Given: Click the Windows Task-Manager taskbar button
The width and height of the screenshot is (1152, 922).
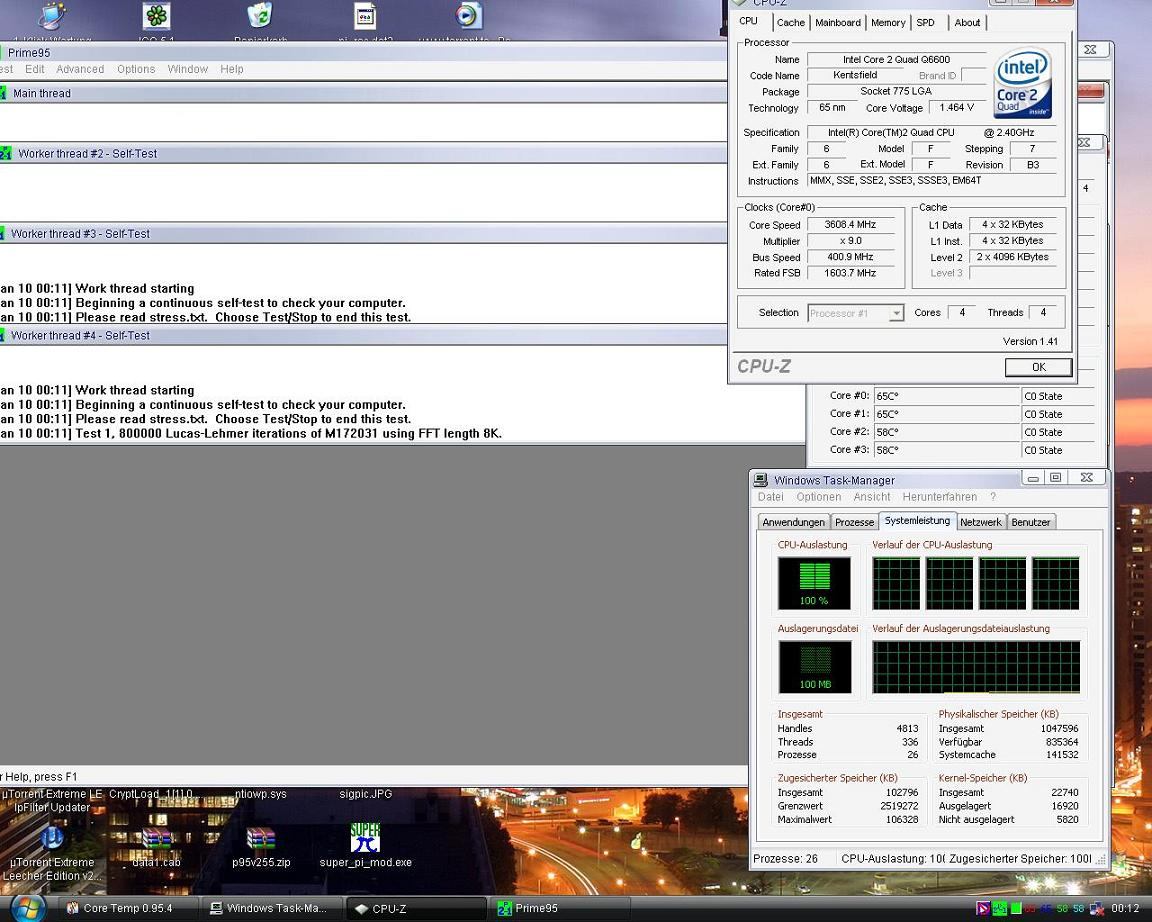Looking at the screenshot, I should pyautogui.click(x=273, y=909).
